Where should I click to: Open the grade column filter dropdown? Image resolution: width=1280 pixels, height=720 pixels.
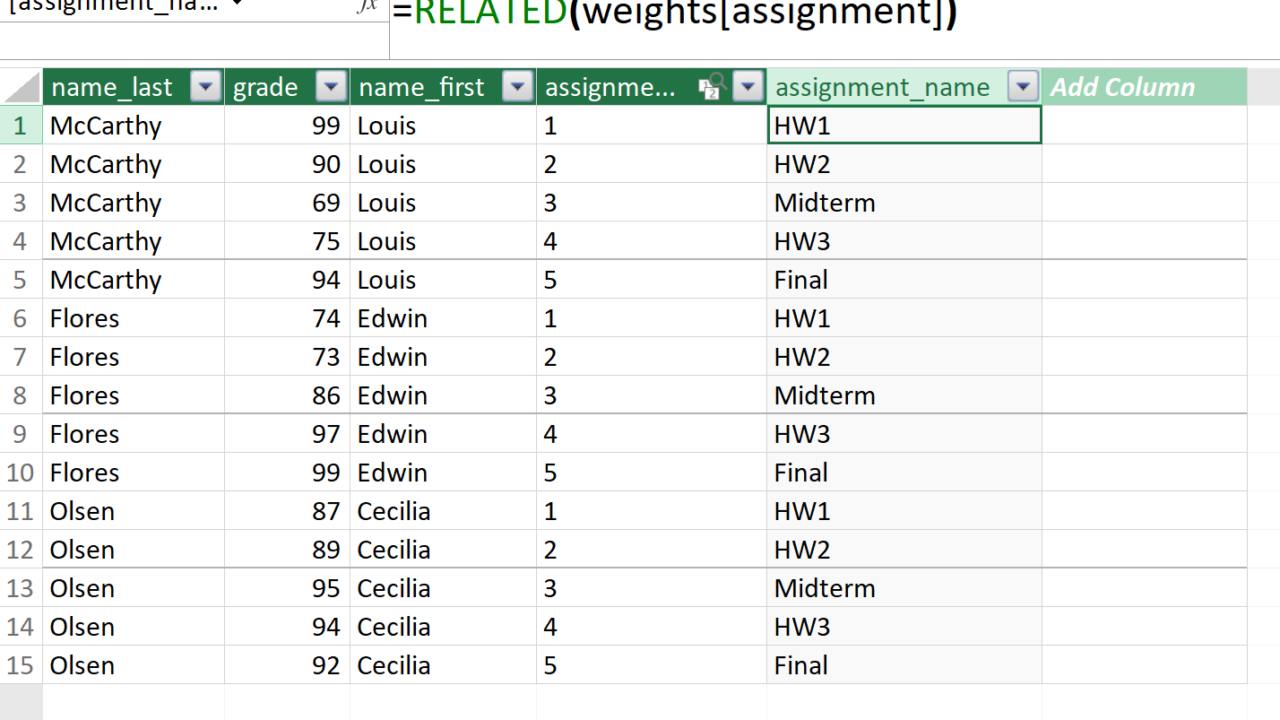point(331,87)
